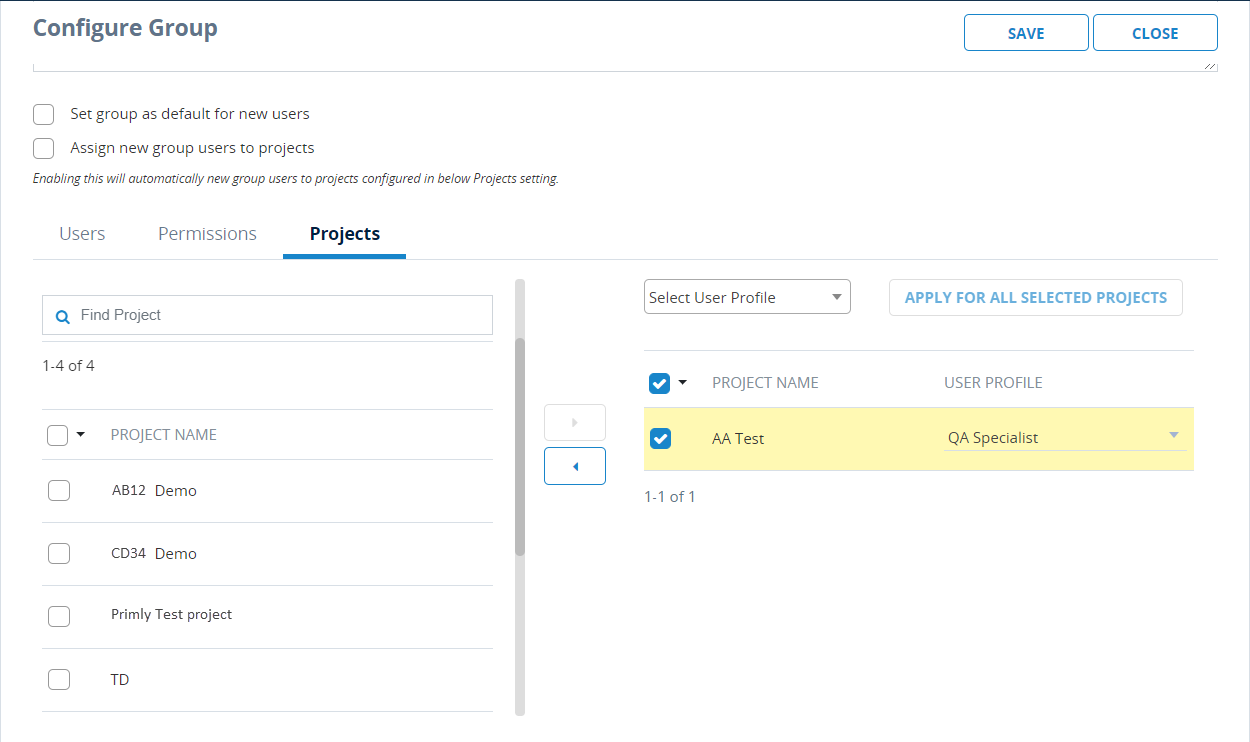The width and height of the screenshot is (1250, 742).
Task: Click the search magnifier icon
Action: (62, 316)
